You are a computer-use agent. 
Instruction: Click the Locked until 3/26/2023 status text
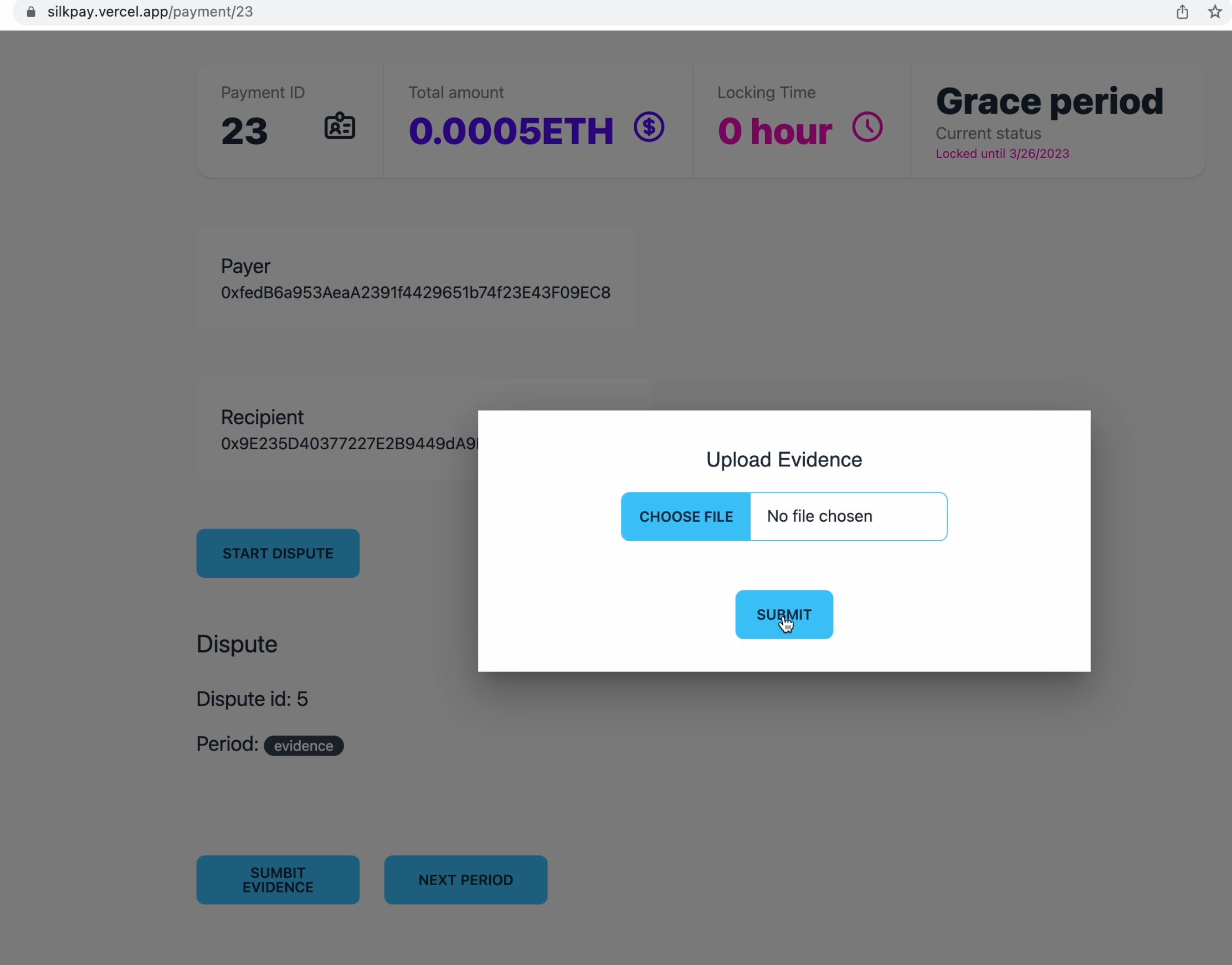(1002, 153)
